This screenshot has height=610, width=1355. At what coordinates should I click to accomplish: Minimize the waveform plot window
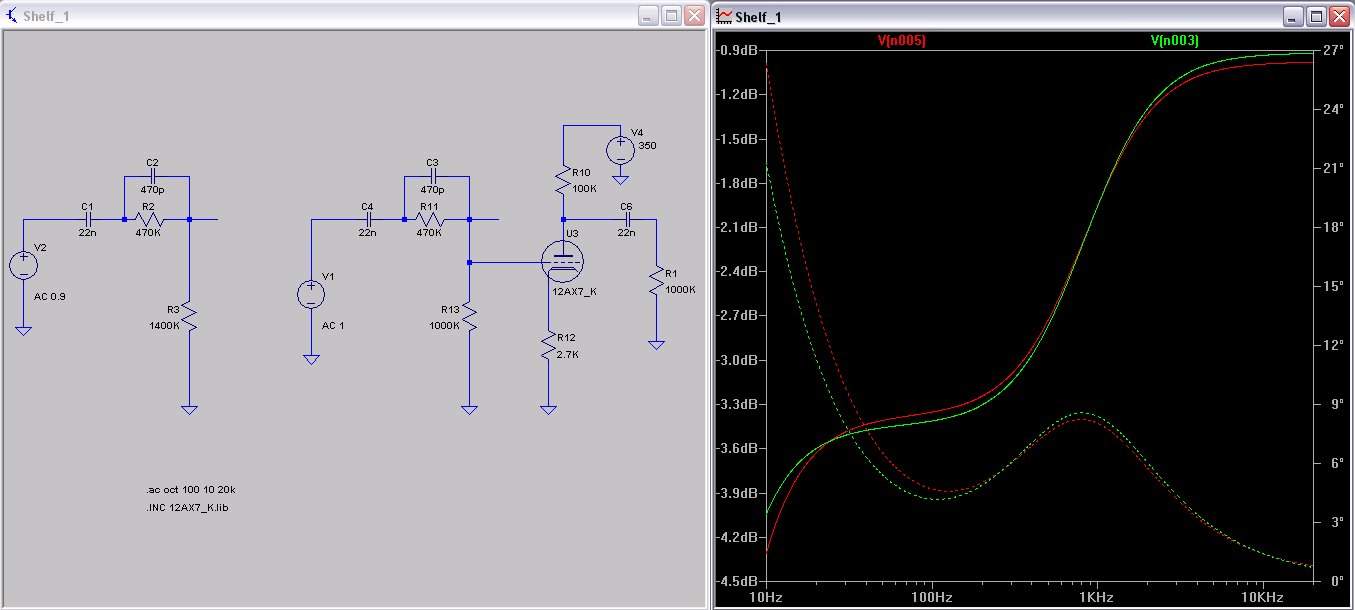tap(1295, 16)
